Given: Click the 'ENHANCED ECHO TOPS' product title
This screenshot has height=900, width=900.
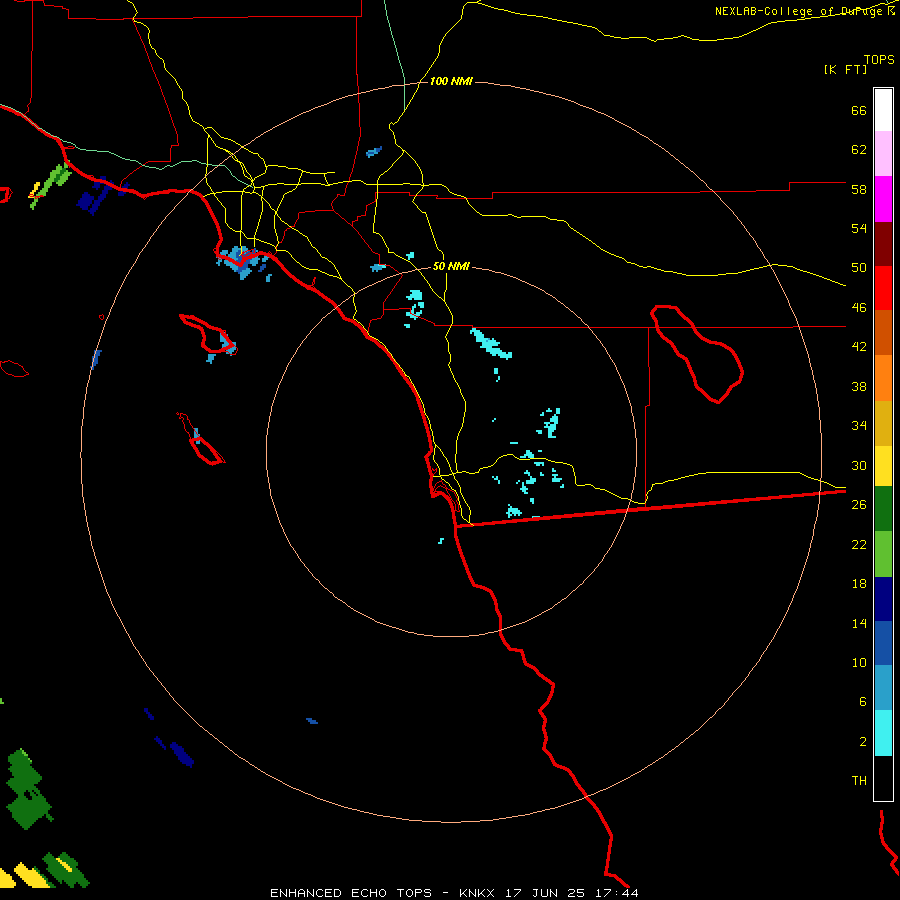Looking at the screenshot, I should click(x=351, y=893).
